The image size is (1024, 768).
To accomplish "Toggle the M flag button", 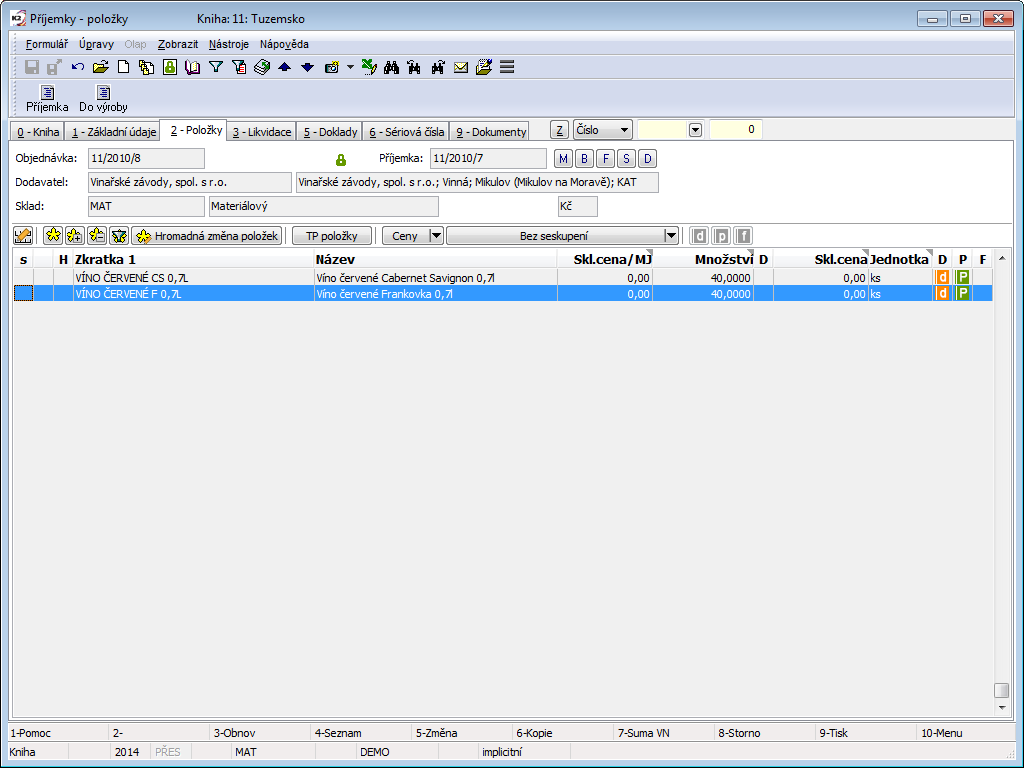I will (563, 159).
